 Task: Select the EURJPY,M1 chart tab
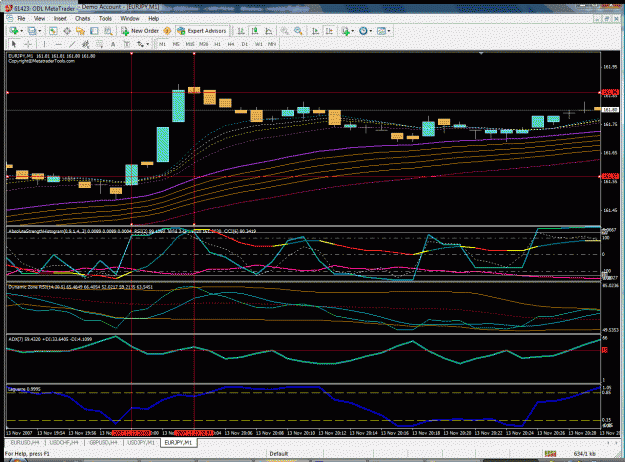(x=179, y=443)
